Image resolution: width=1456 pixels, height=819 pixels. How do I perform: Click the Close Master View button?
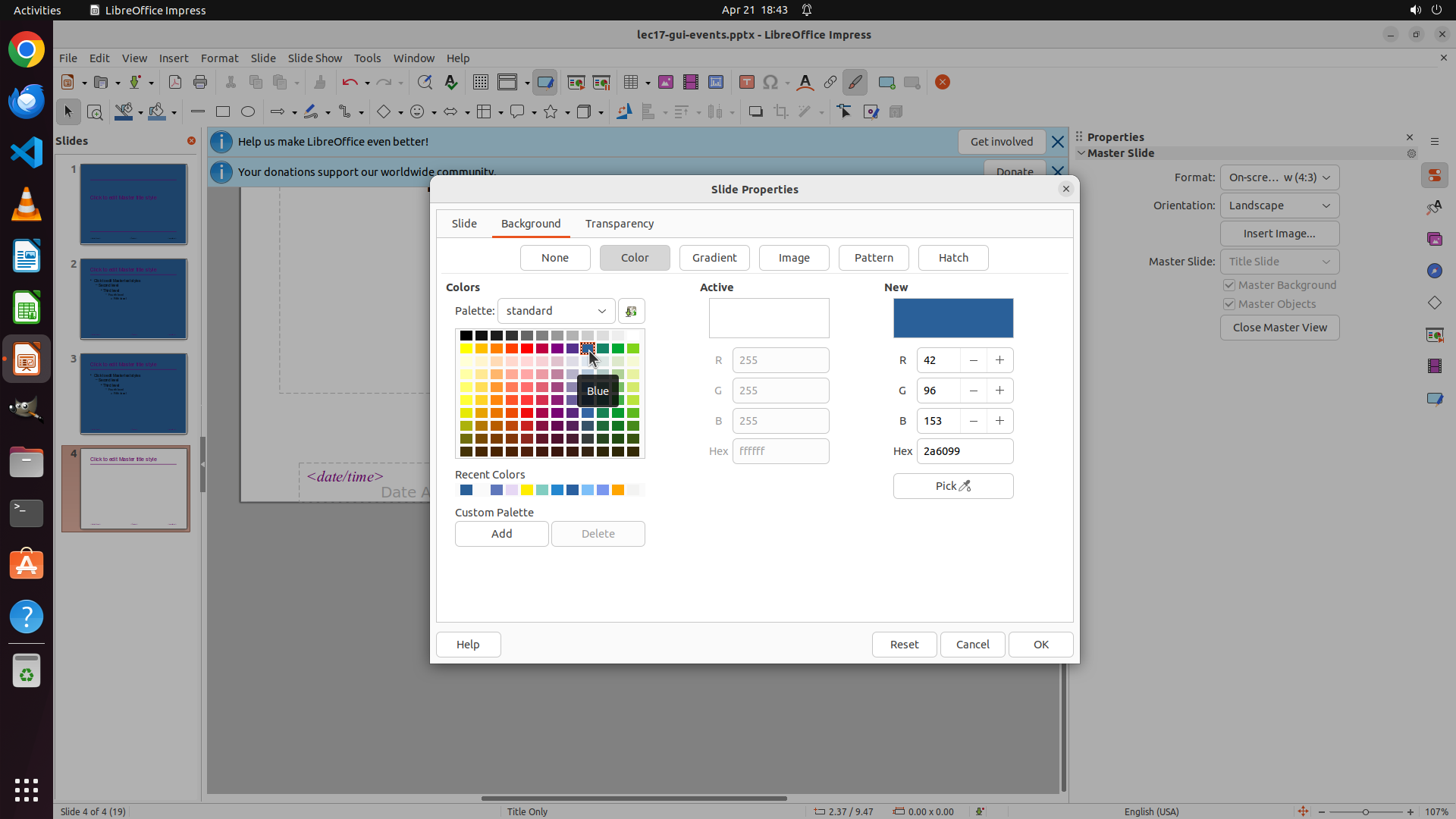click(1279, 328)
